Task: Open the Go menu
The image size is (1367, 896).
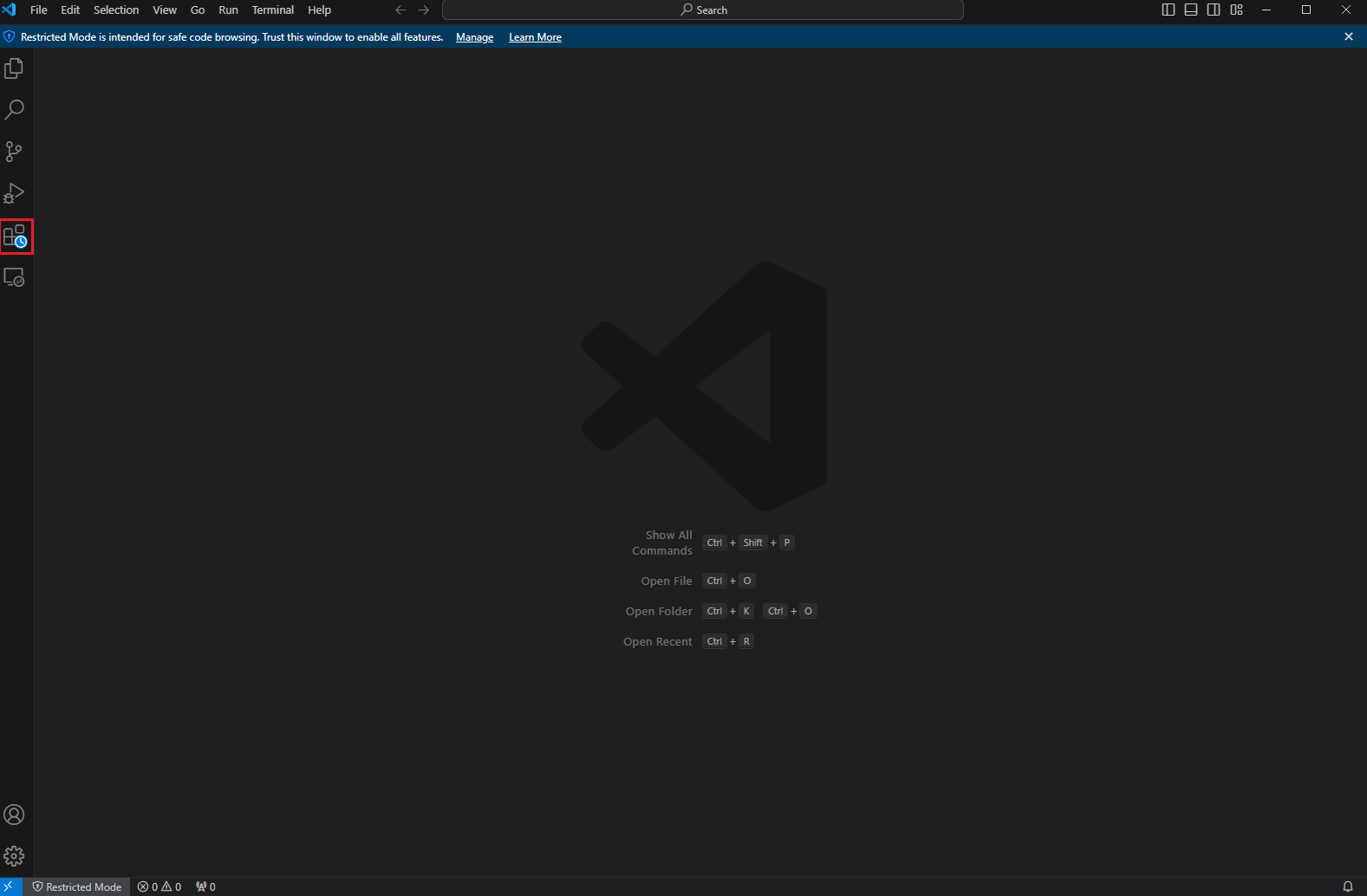Action: pos(198,10)
